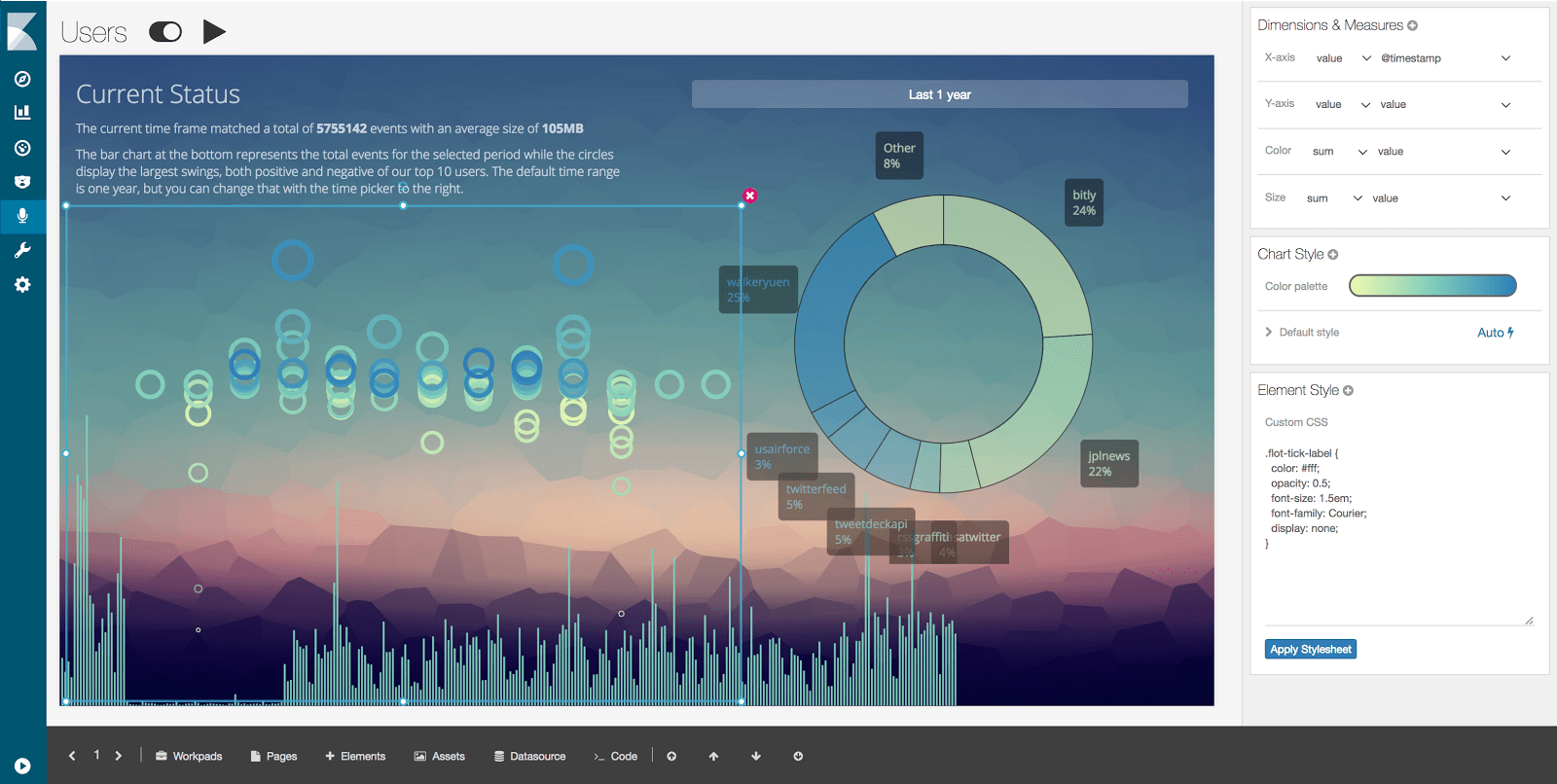Viewport: 1557px width, 784px height.
Task: Open Color value field dropdown
Action: point(1444,152)
